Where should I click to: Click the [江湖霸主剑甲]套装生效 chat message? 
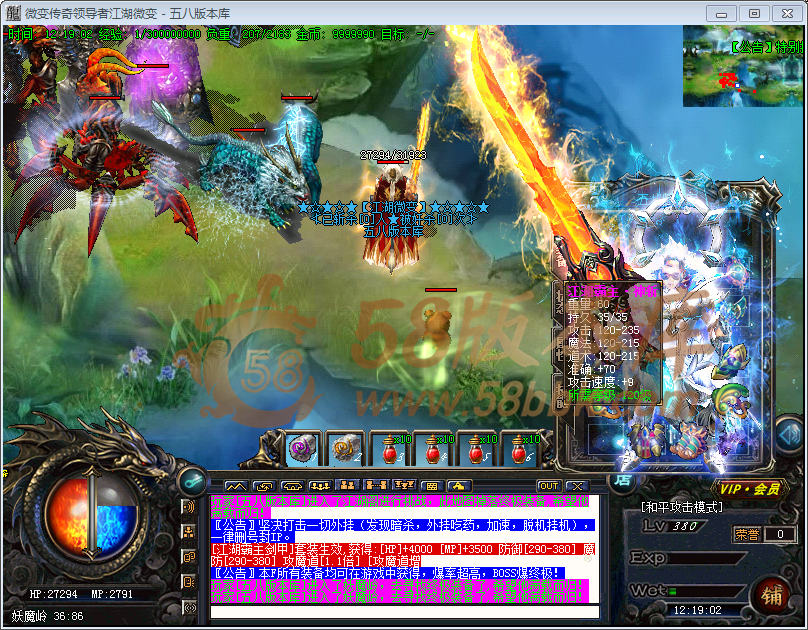point(403,555)
